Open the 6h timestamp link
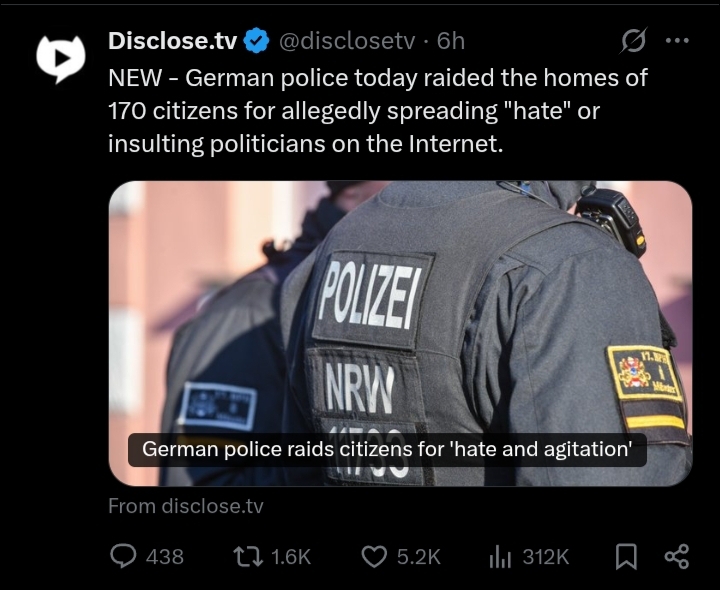The height and width of the screenshot is (590, 720). [450, 41]
